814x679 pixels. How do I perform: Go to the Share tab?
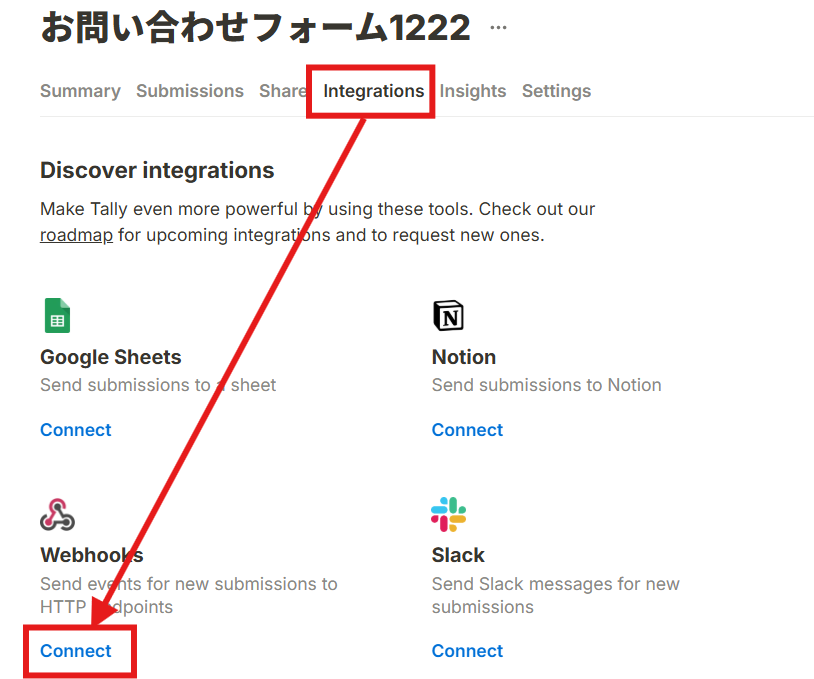[x=283, y=91]
